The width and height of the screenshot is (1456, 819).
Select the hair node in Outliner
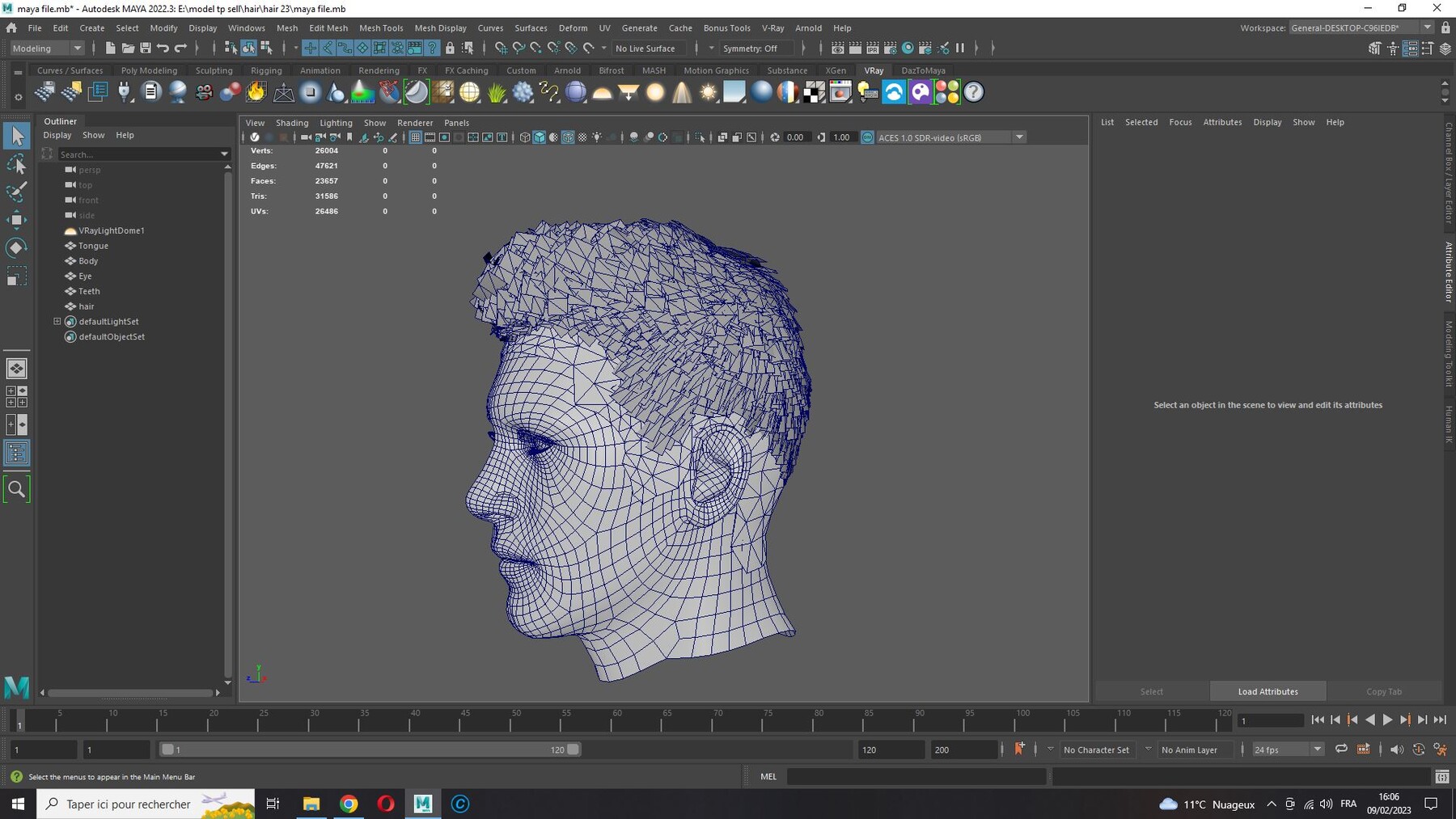pyautogui.click(x=87, y=306)
